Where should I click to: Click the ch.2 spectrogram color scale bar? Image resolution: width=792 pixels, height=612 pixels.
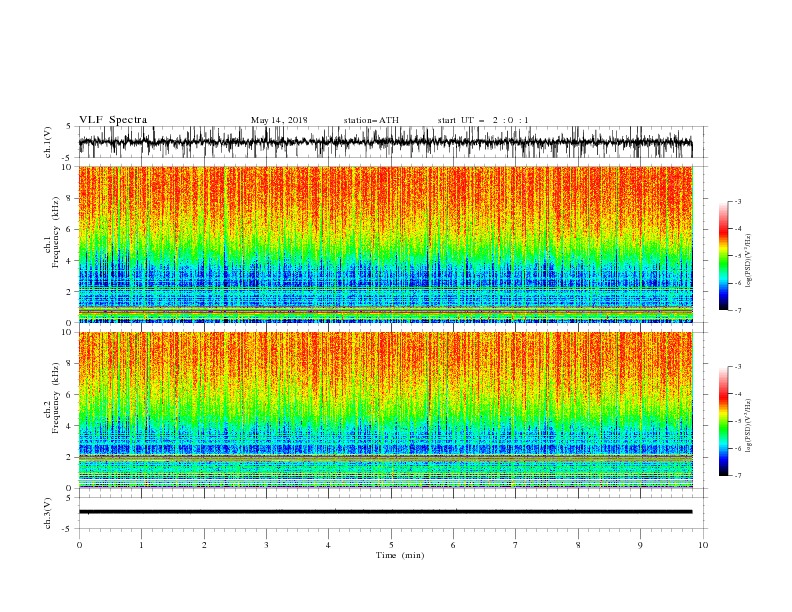[x=723, y=421]
